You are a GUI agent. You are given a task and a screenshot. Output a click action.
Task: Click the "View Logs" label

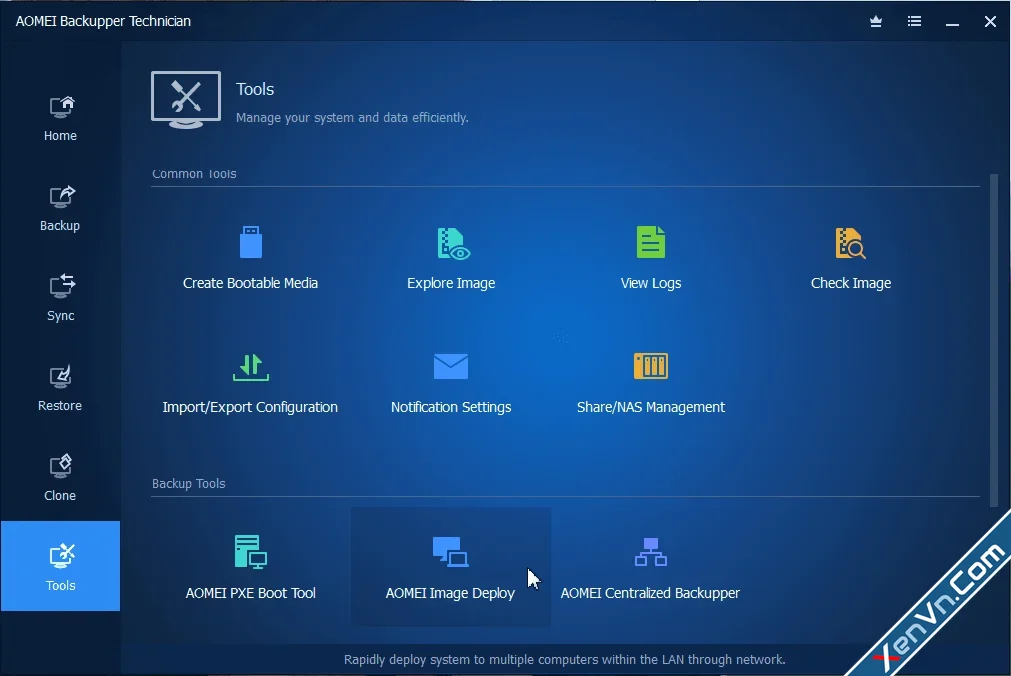(651, 283)
